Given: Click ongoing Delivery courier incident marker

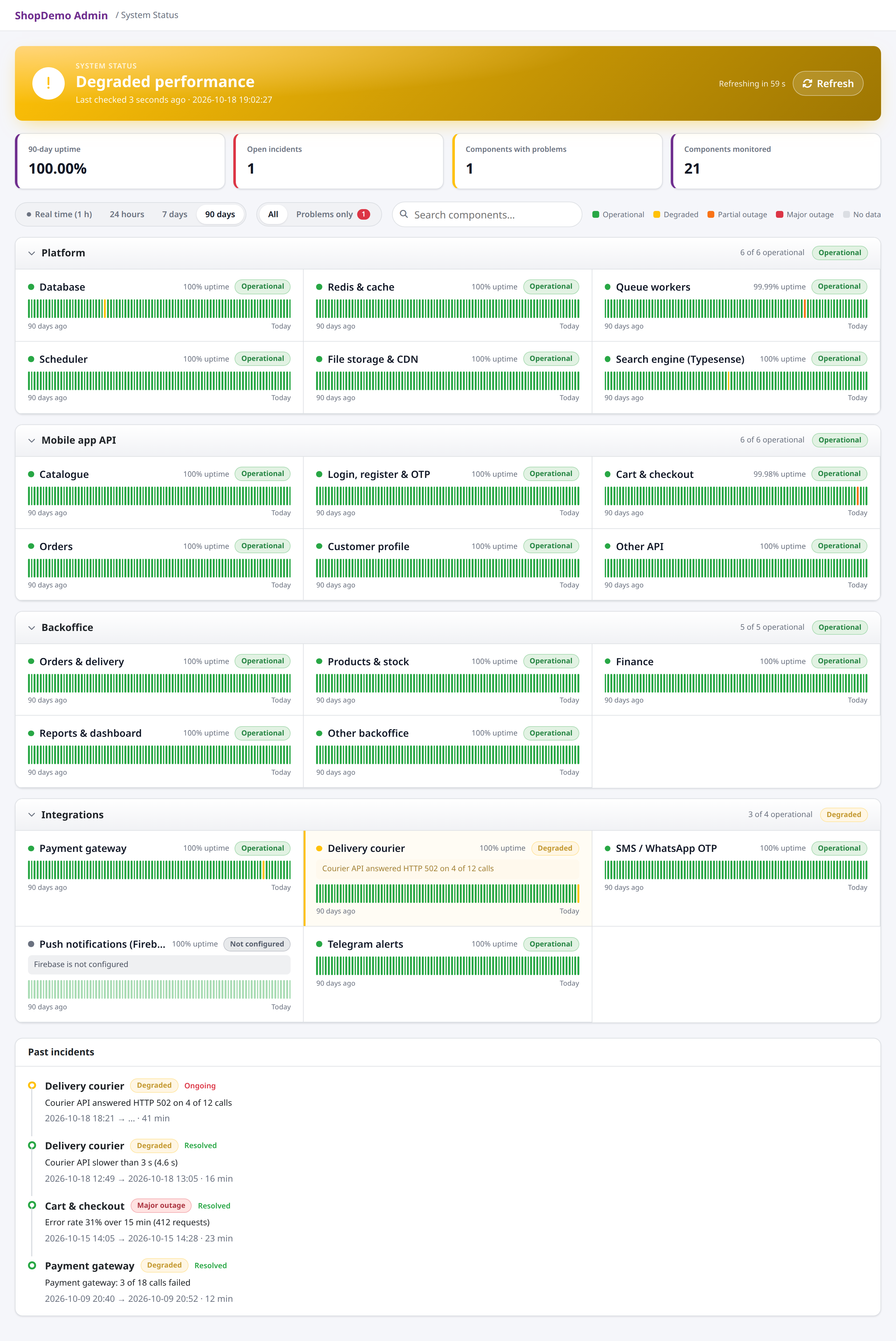Looking at the screenshot, I should pos(32,1086).
